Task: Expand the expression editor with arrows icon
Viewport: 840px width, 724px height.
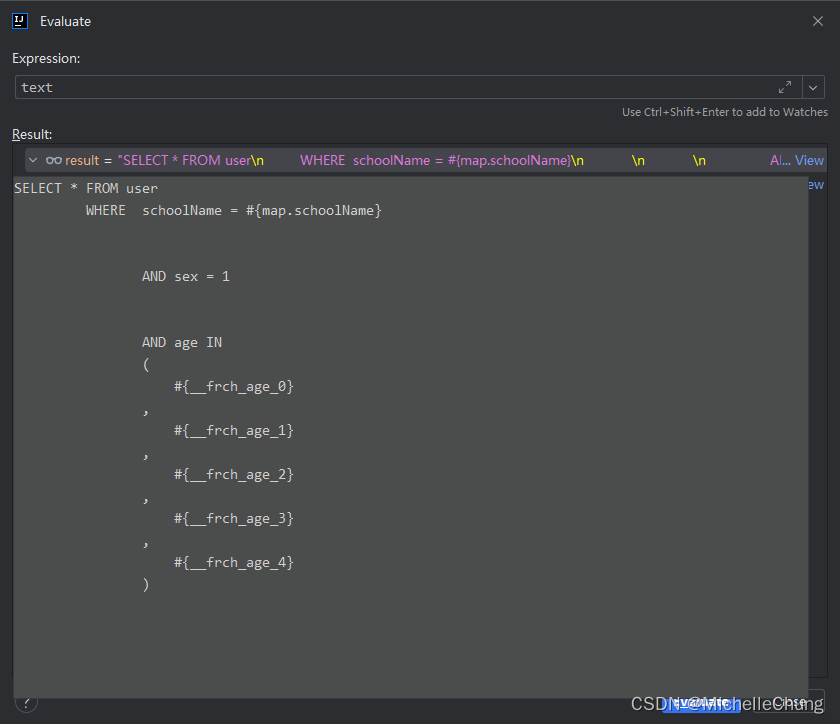Action: point(785,87)
